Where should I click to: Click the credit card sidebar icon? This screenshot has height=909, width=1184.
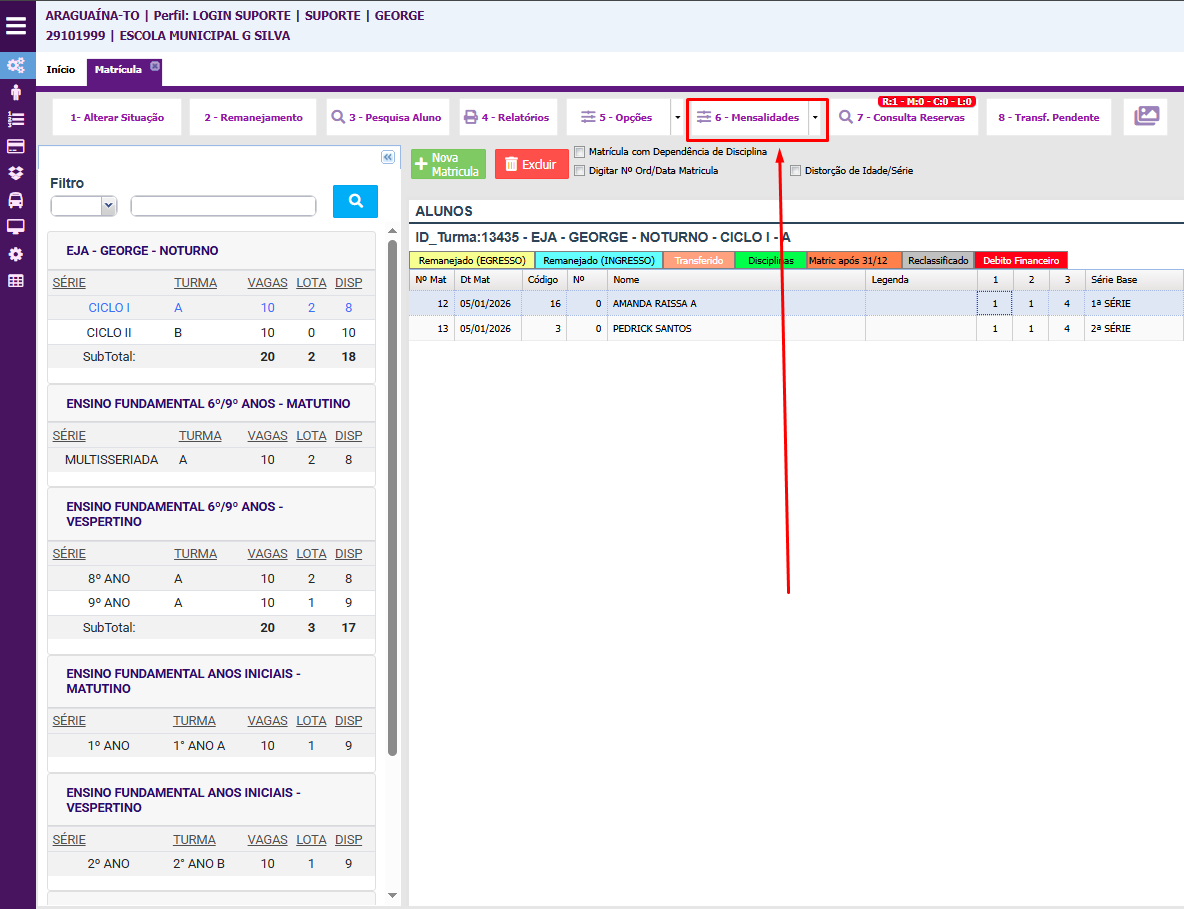16,146
